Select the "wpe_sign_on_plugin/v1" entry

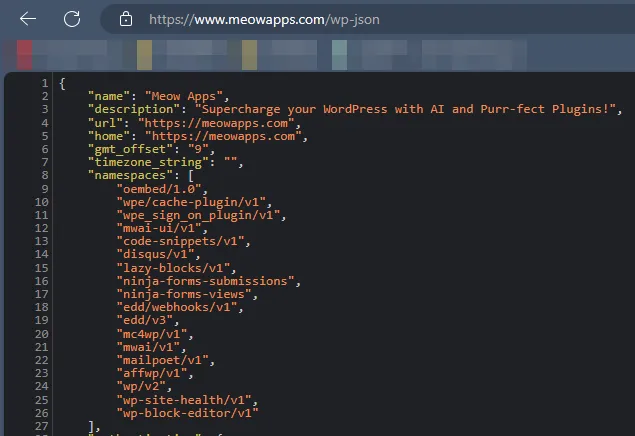[198, 215]
